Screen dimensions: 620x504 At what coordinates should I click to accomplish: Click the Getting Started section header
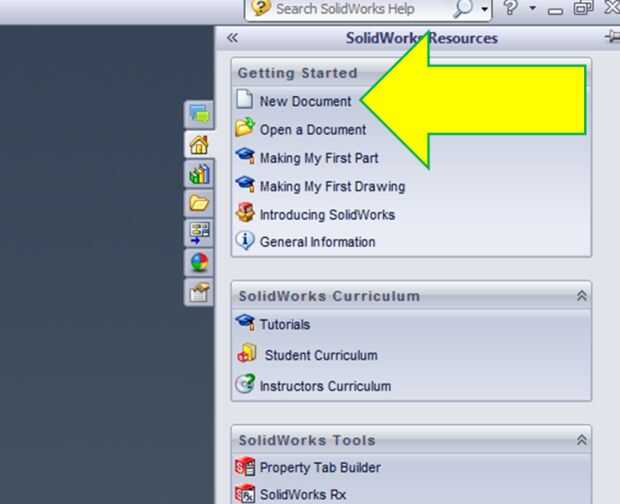(x=297, y=73)
